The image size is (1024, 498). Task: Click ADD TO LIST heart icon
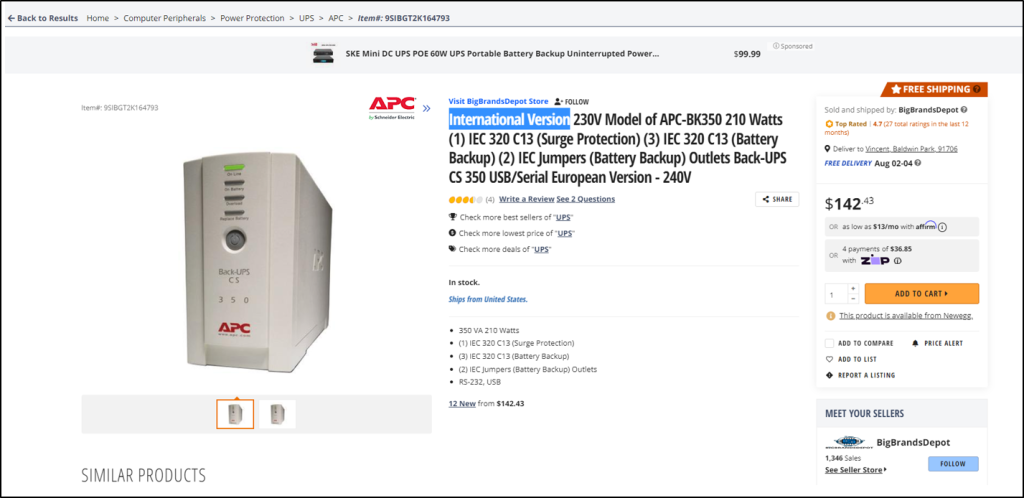click(829, 359)
